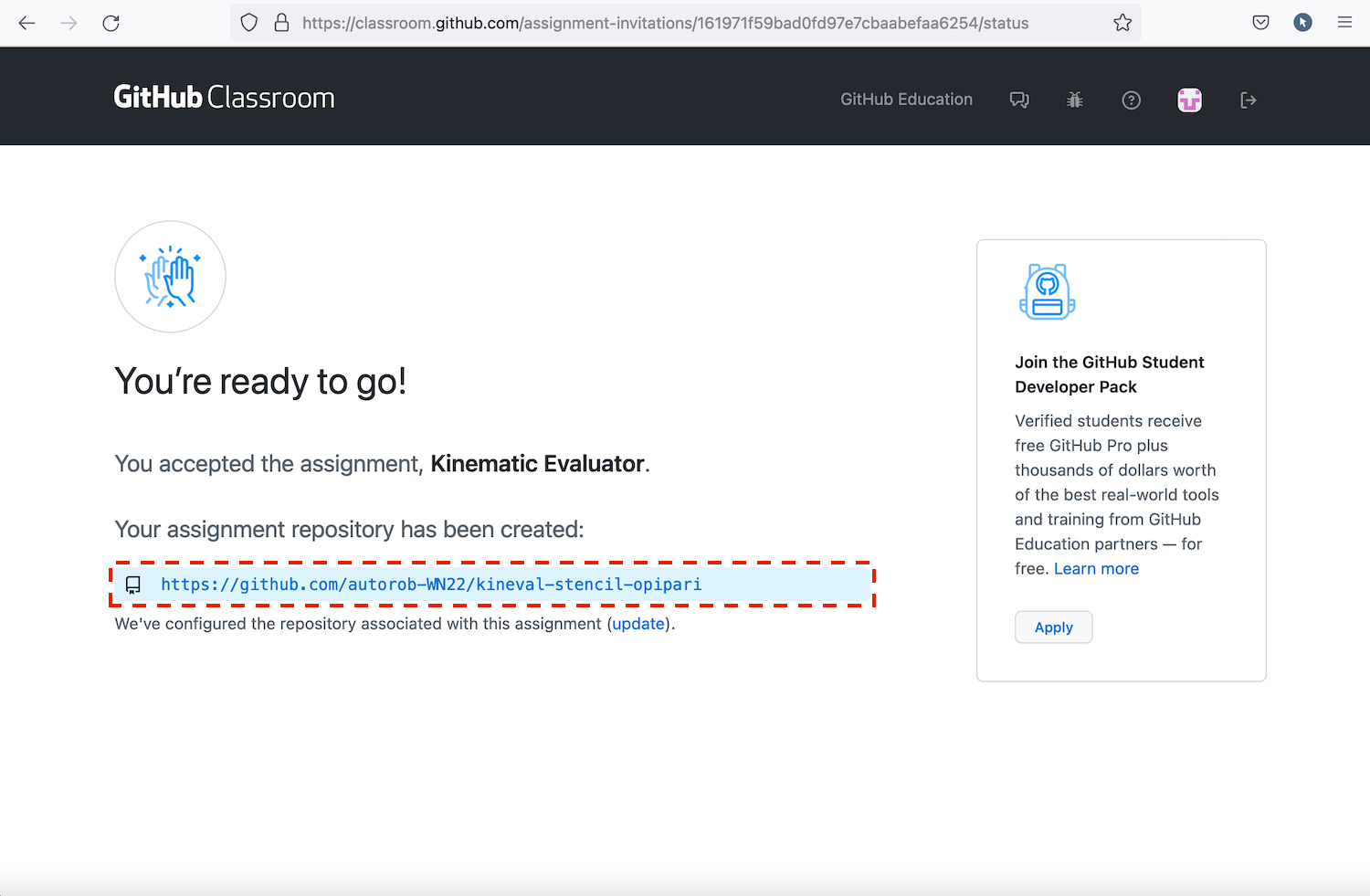Open the user profile avatar

point(1189,100)
